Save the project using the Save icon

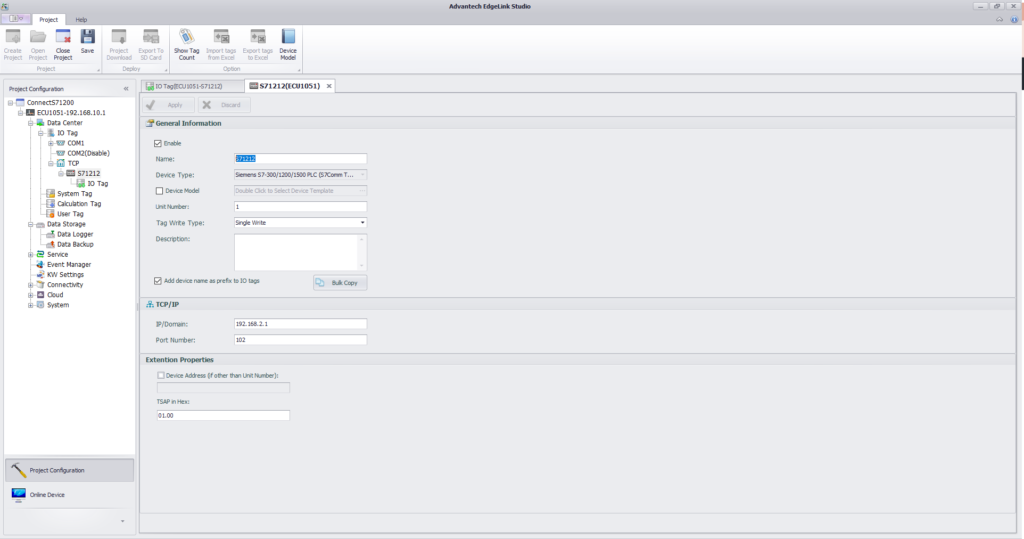(88, 42)
